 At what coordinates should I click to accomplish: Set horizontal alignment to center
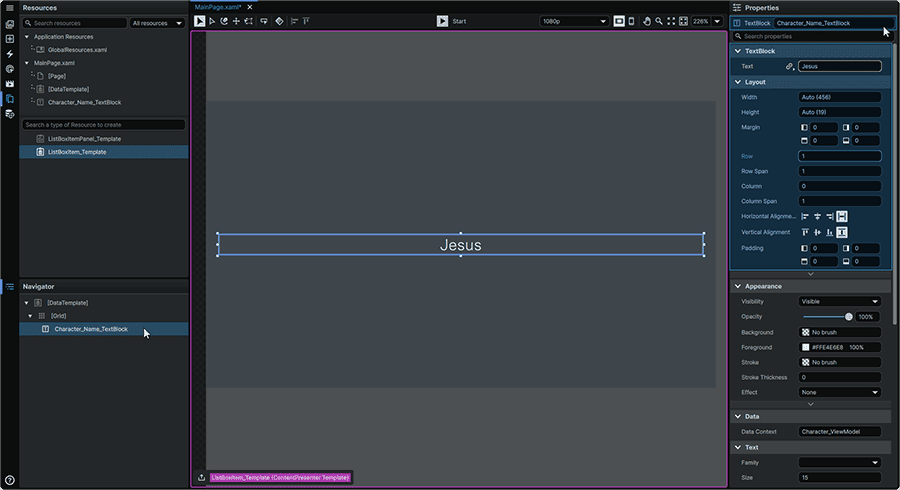tap(817, 216)
